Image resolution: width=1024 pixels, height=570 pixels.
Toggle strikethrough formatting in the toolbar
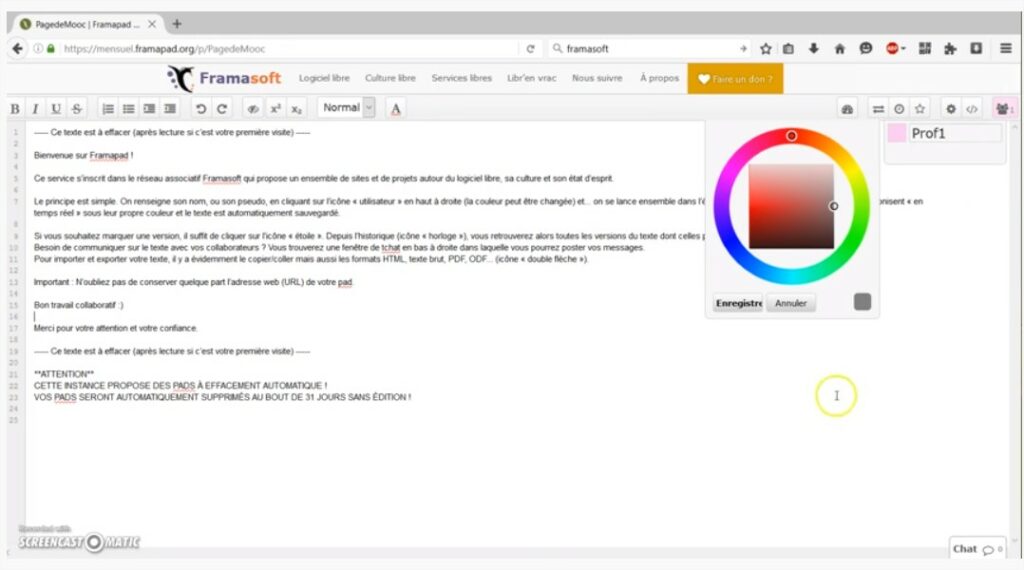pyautogui.click(x=77, y=108)
